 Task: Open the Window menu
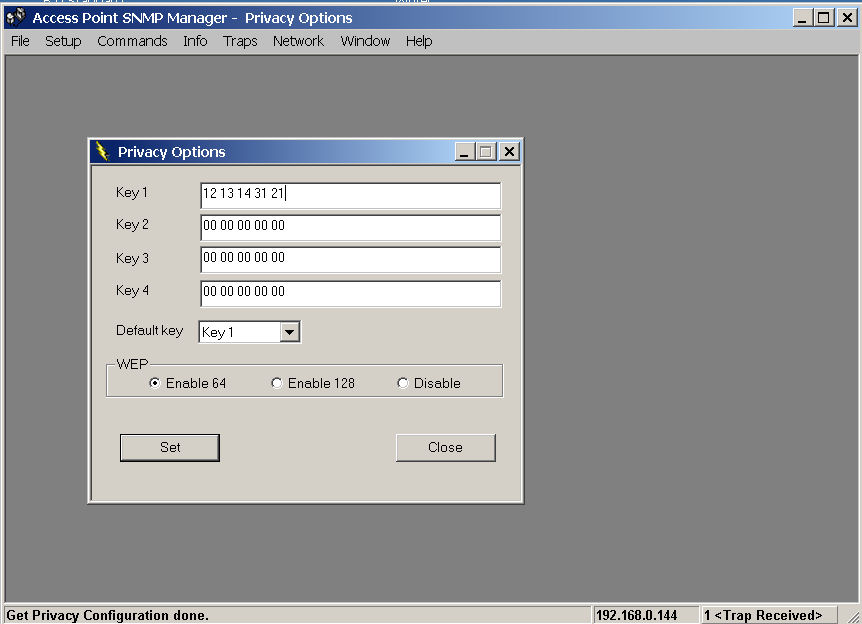365,41
